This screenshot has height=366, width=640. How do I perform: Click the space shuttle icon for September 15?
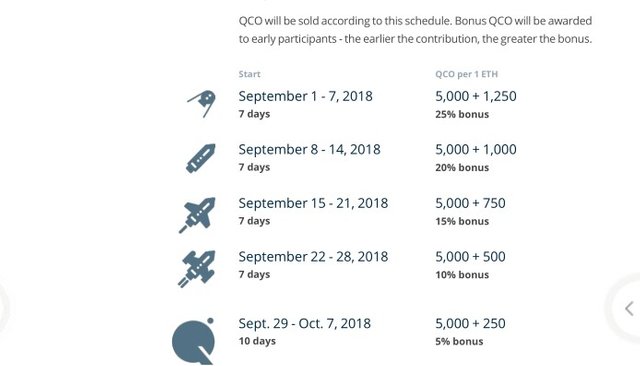pyautogui.click(x=197, y=215)
